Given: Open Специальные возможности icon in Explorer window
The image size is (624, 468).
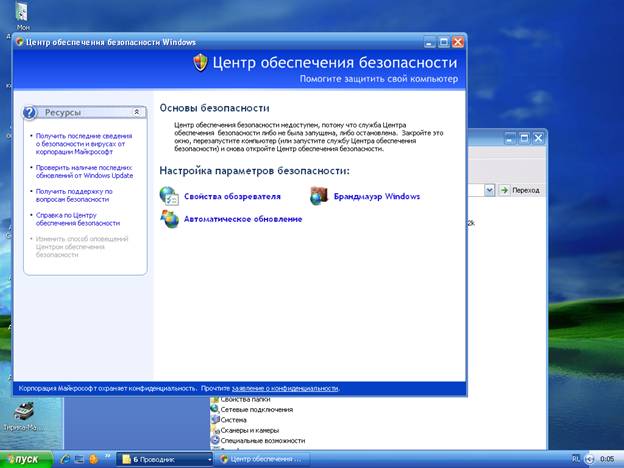Looking at the screenshot, I should pos(215,440).
